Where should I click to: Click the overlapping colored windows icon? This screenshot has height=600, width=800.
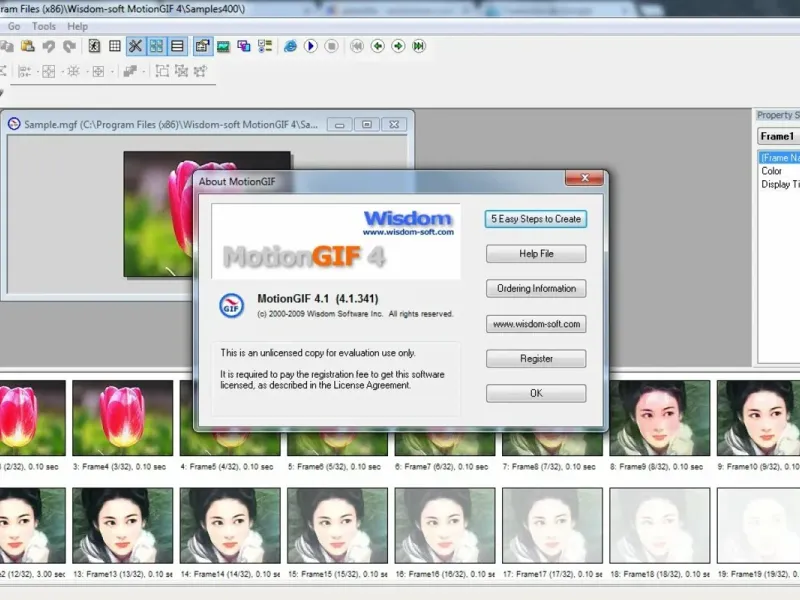244,46
